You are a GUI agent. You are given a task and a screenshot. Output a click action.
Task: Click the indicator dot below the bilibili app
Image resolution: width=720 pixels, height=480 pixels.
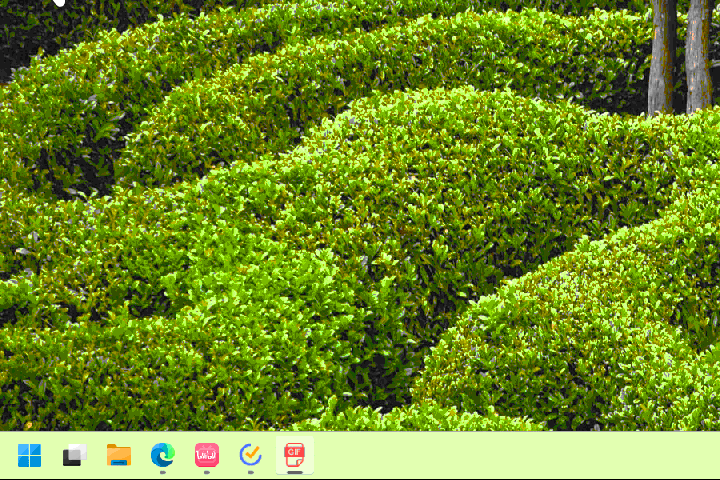click(x=206, y=472)
